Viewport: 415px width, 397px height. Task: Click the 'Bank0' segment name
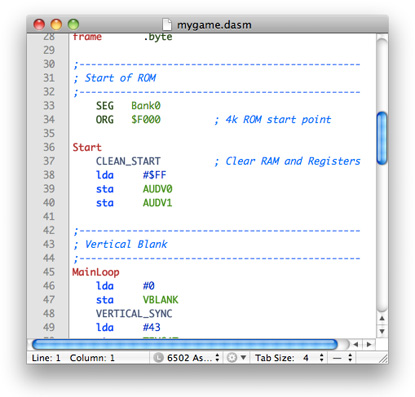(x=146, y=106)
